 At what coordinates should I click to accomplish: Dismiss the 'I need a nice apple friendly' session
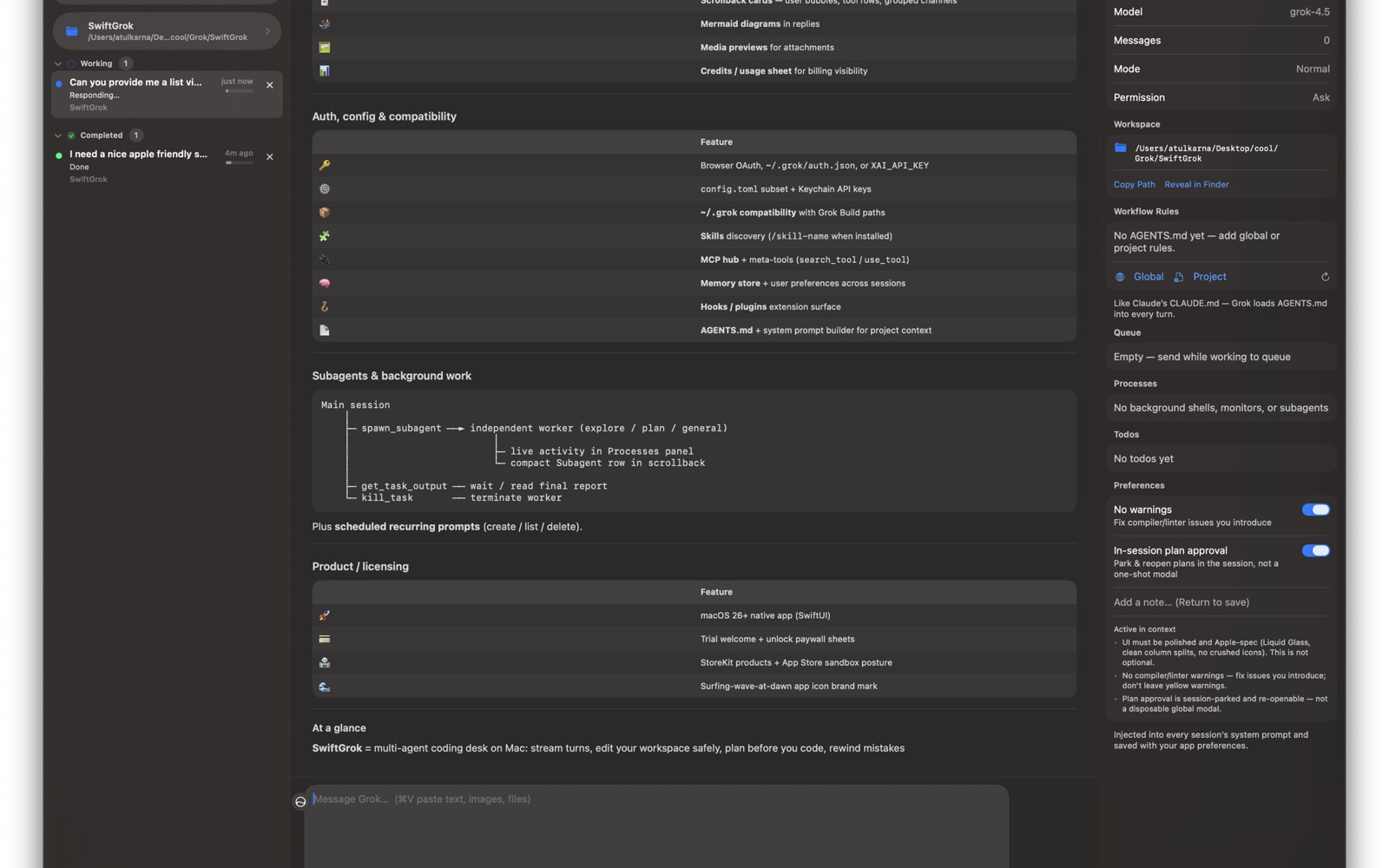270,157
